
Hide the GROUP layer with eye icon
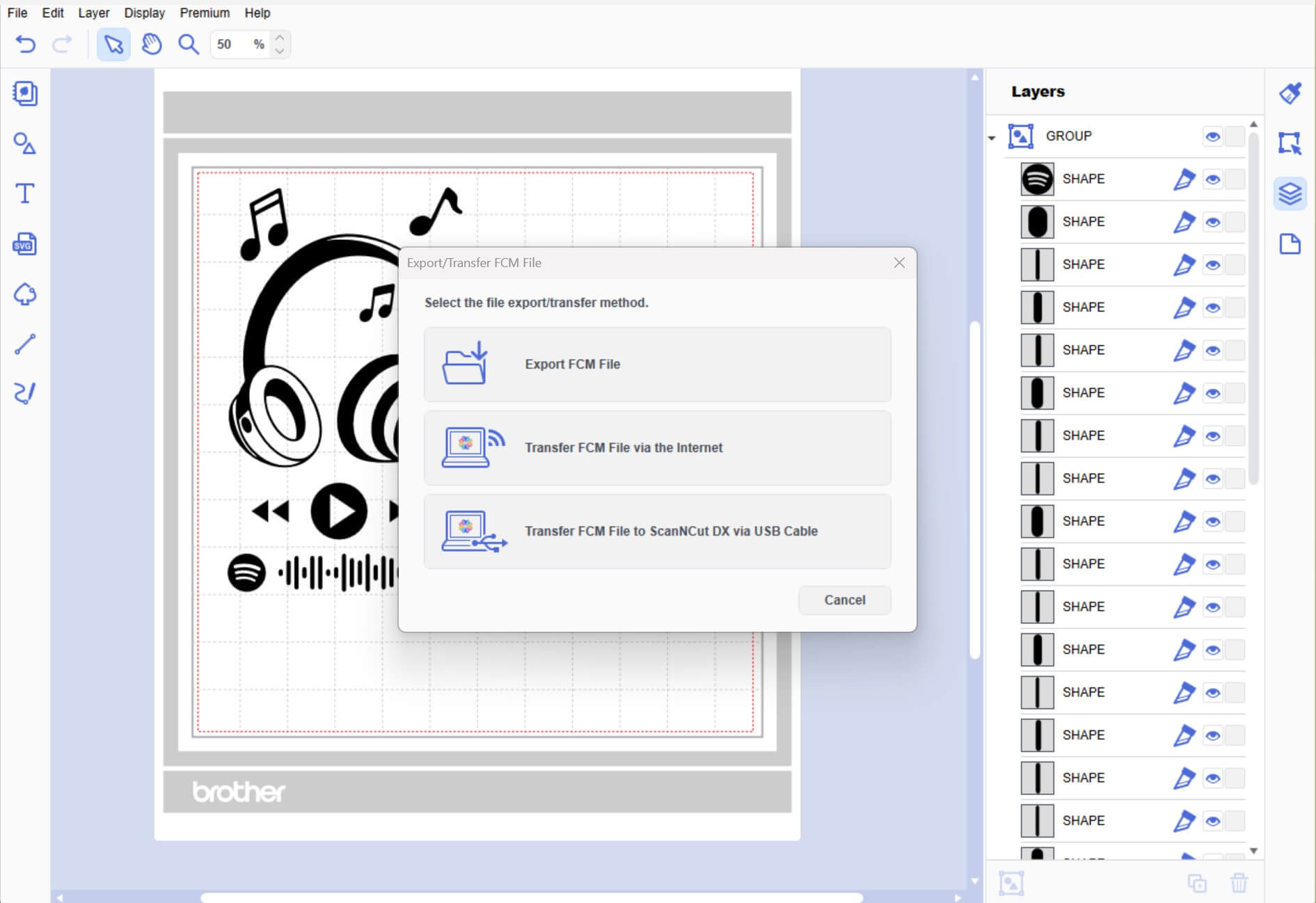tap(1212, 136)
